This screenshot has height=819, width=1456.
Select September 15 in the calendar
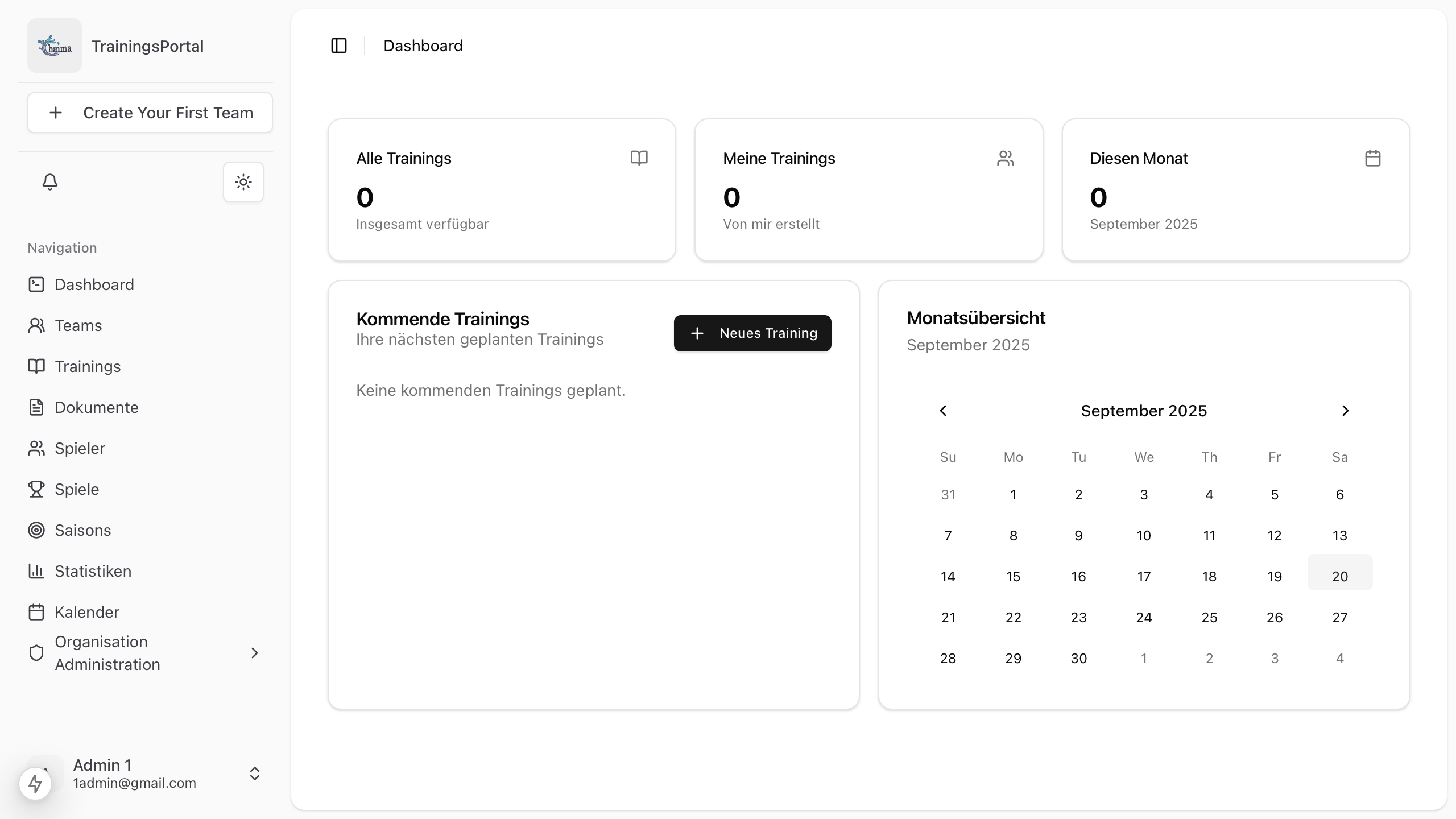coord(1014,576)
